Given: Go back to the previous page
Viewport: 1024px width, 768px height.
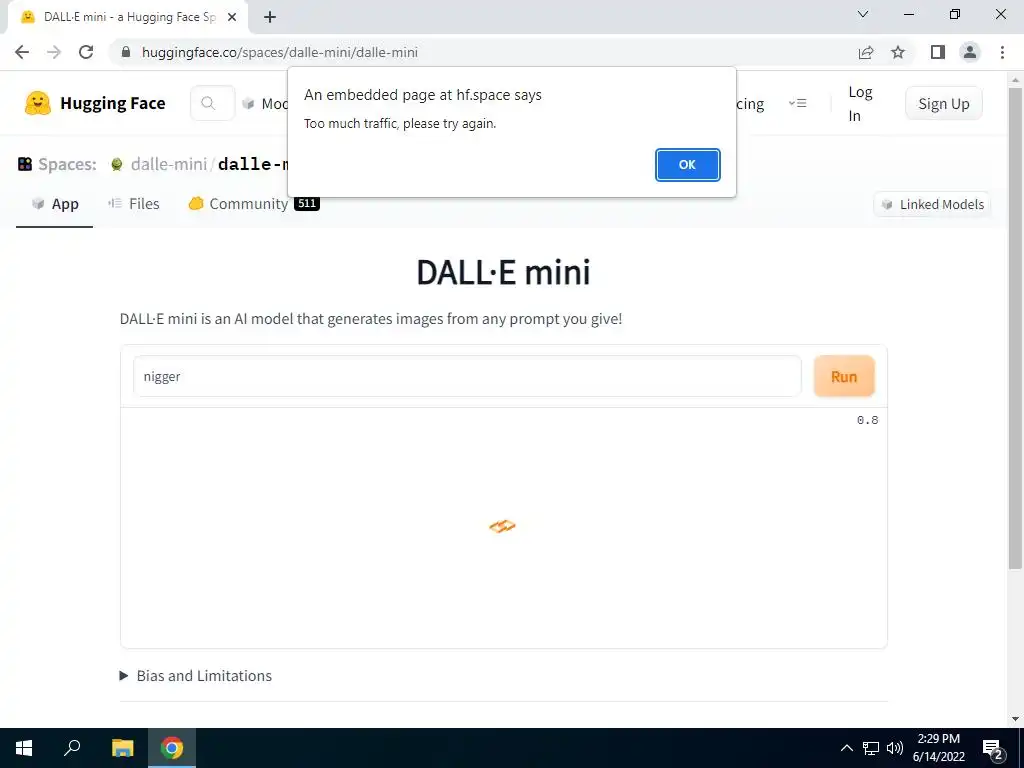Looking at the screenshot, I should coord(22,52).
